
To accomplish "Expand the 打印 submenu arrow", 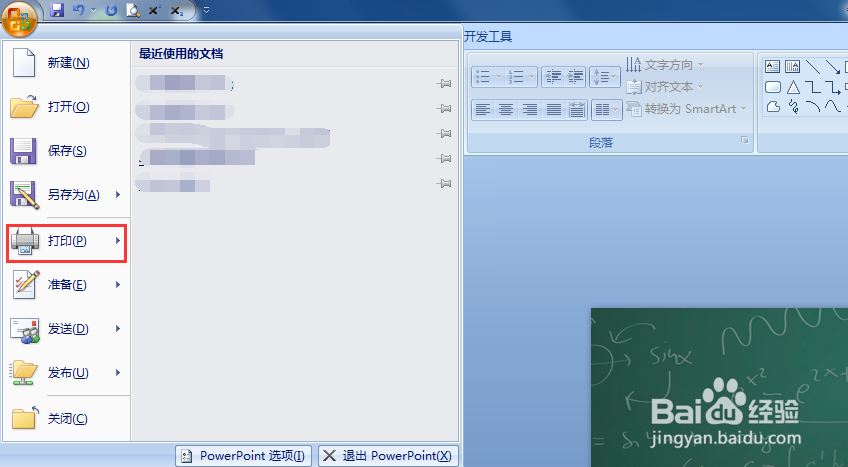I will click(x=118, y=241).
